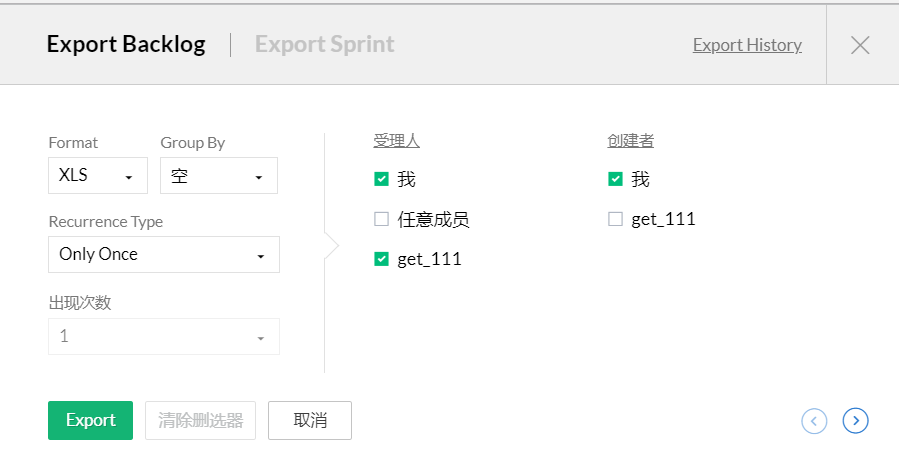Toggle the 我 checkbox under 受理人

pos(381,179)
